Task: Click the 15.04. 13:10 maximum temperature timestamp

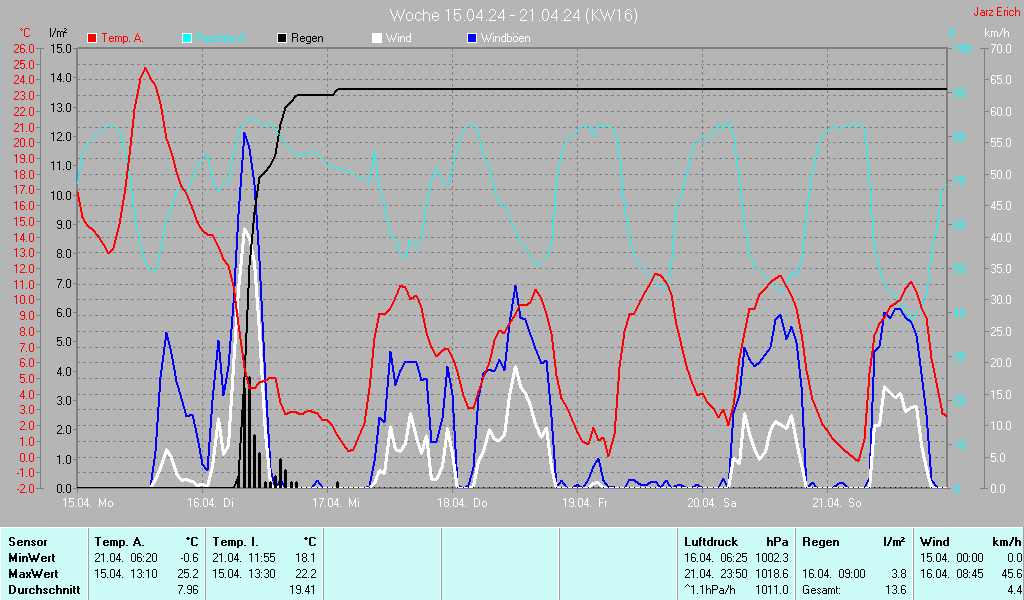Action: tap(126, 574)
